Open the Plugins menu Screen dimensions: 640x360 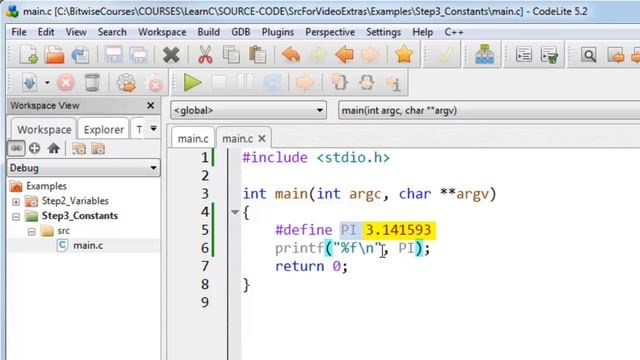278,32
